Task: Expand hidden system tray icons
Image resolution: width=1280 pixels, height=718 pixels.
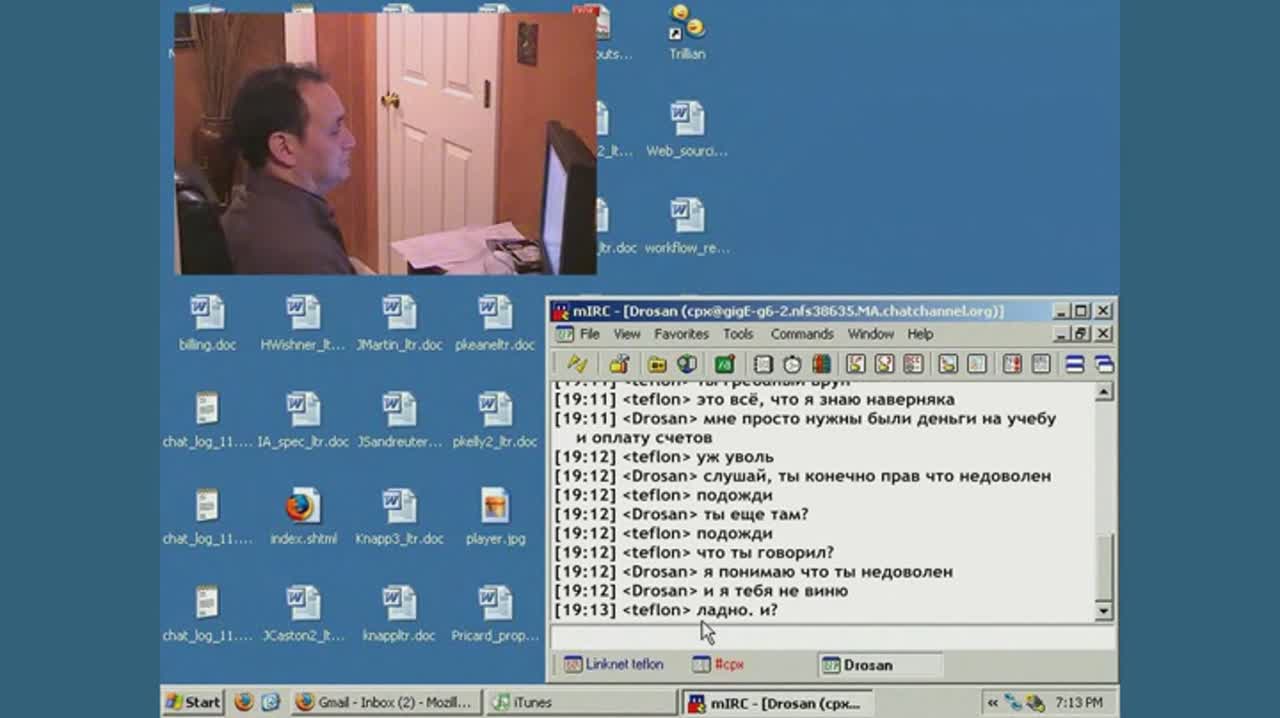Action: [993, 702]
